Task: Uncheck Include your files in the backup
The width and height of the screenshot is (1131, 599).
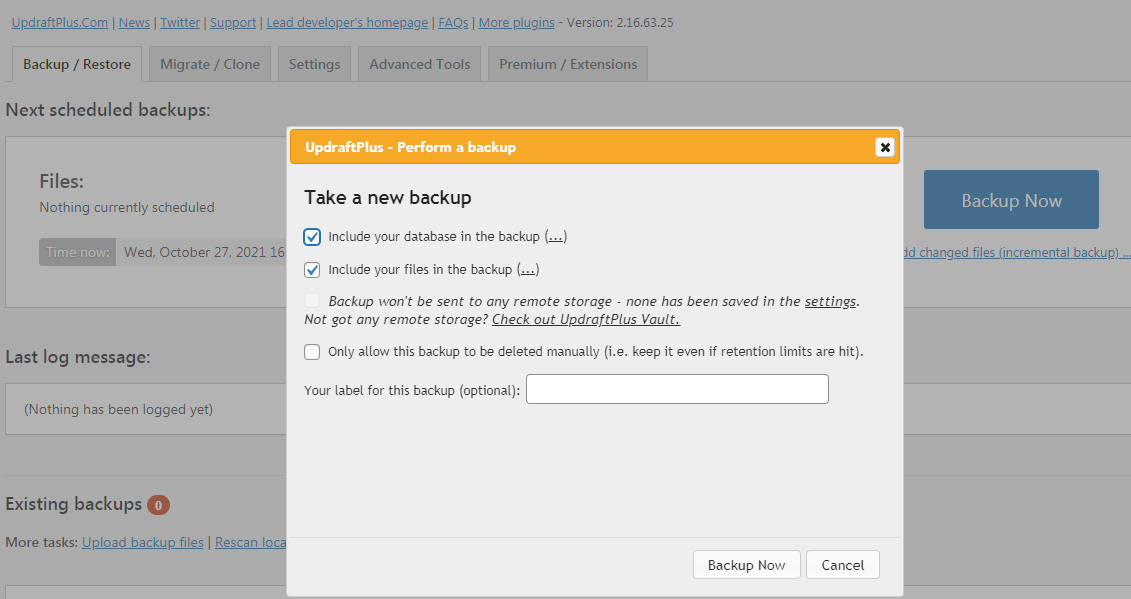Action: [312, 270]
